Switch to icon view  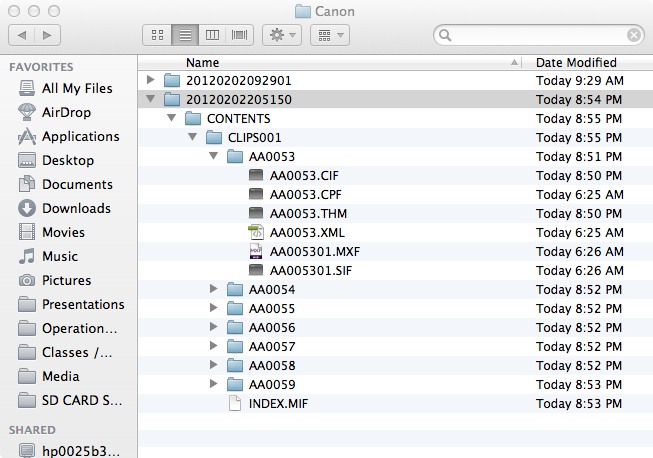click(x=157, y=35)
